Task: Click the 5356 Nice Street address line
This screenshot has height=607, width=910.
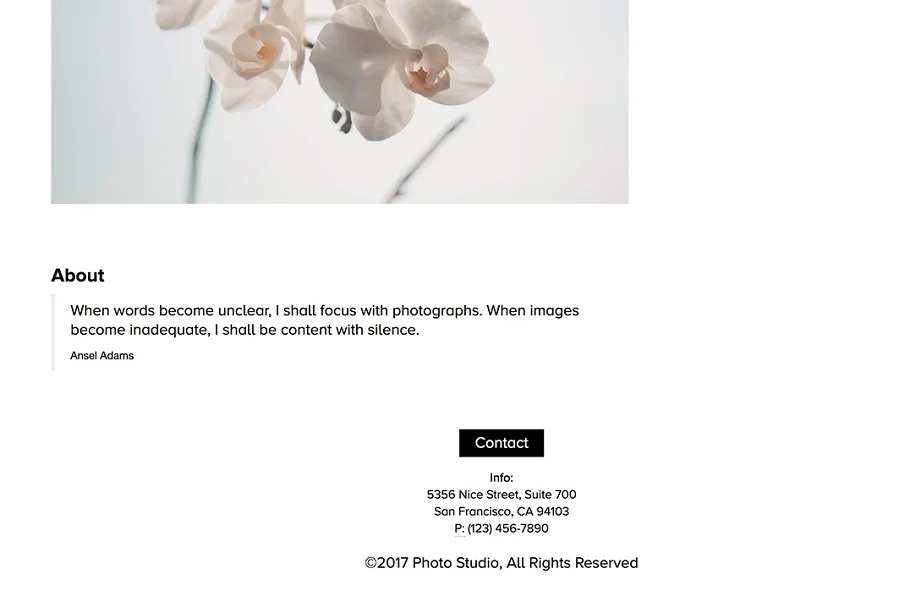Action: (x=501, y=494)
